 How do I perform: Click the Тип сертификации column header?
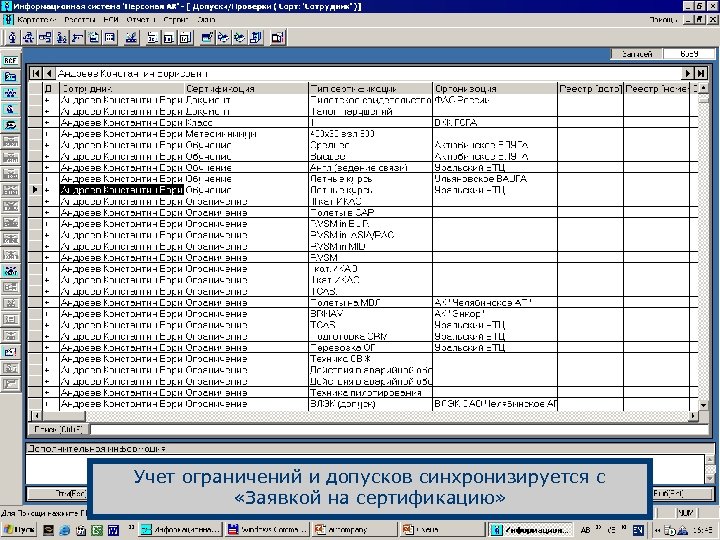[371, 88]
